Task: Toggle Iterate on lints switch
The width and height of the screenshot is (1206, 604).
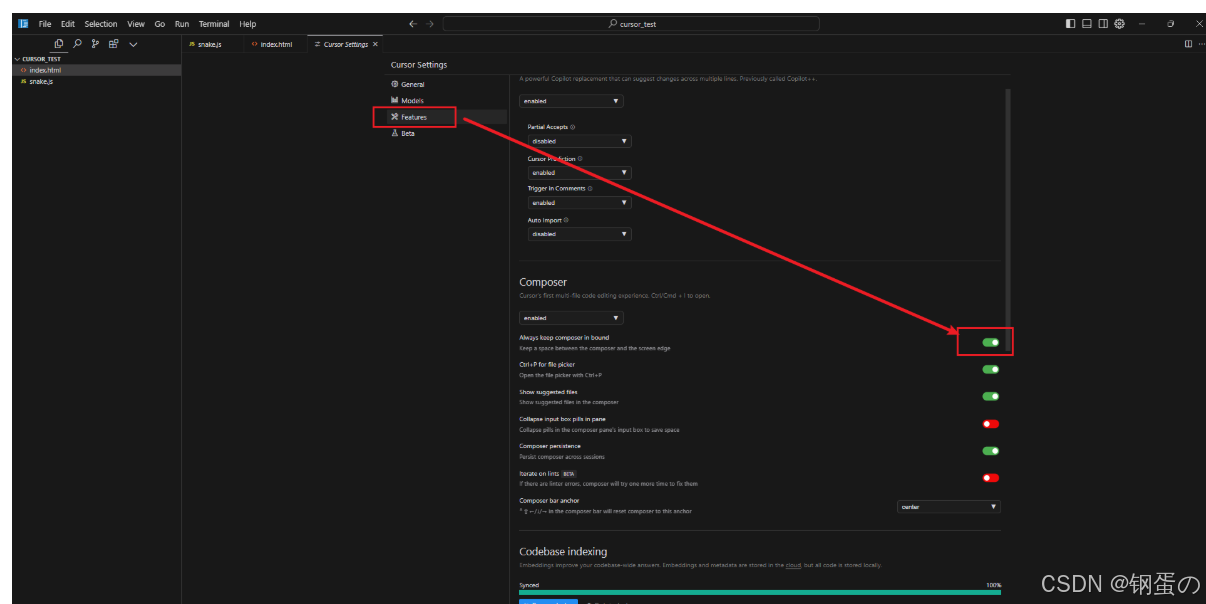Action: point(990,478)
